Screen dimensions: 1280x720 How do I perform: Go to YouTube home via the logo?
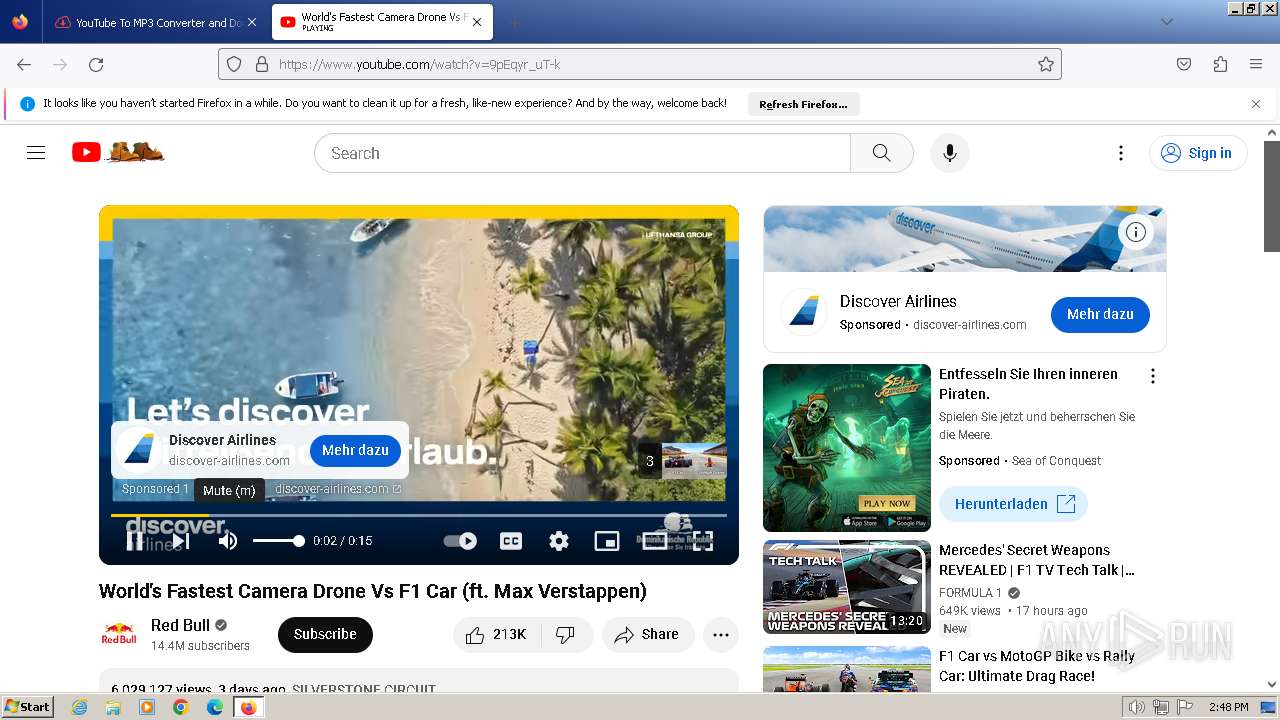pos(118,152)
